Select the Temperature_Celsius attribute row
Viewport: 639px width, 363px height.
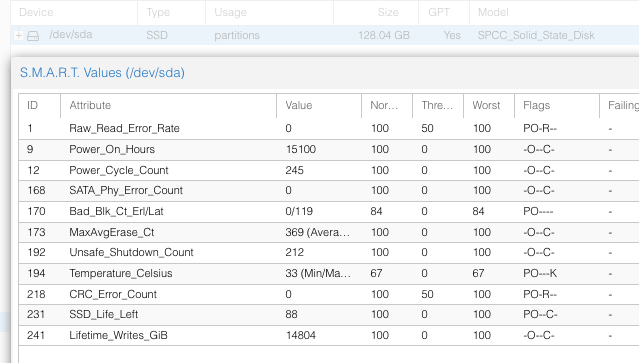tap(329, 273)
